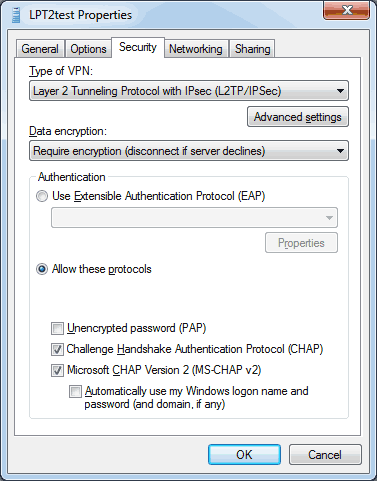Open the Data encryption dropdown
Viewport: 377px width, 481px height.
pos(189,151)
